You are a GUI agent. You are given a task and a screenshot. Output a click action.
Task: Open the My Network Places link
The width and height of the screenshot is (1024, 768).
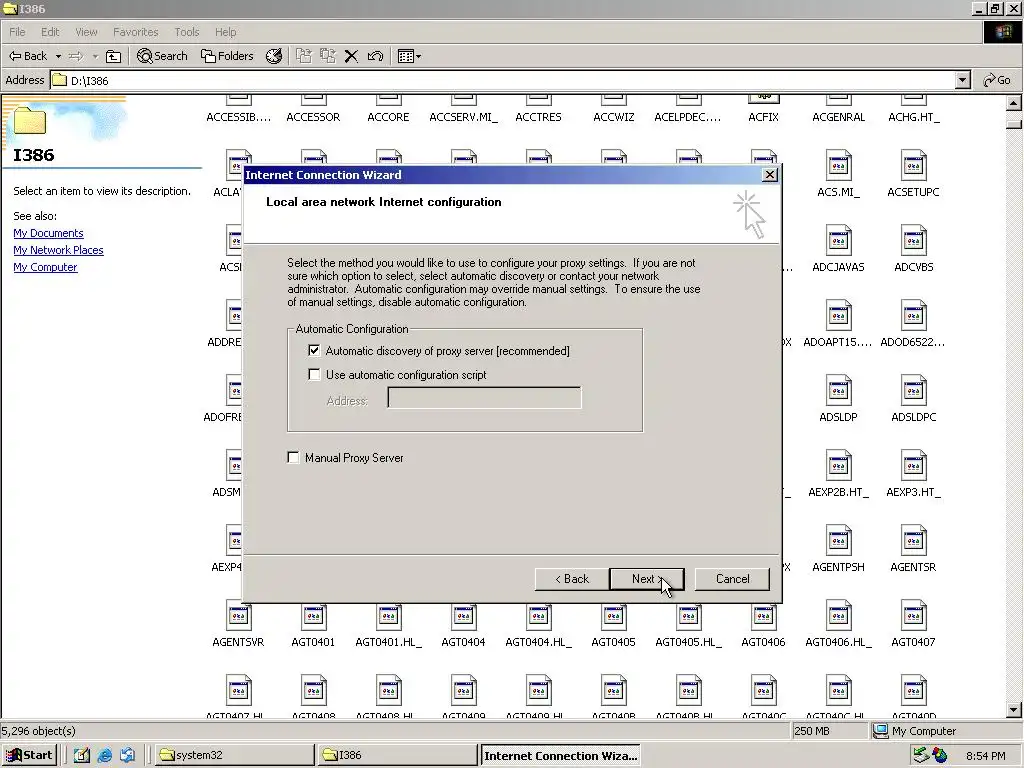tap(58, 250)
